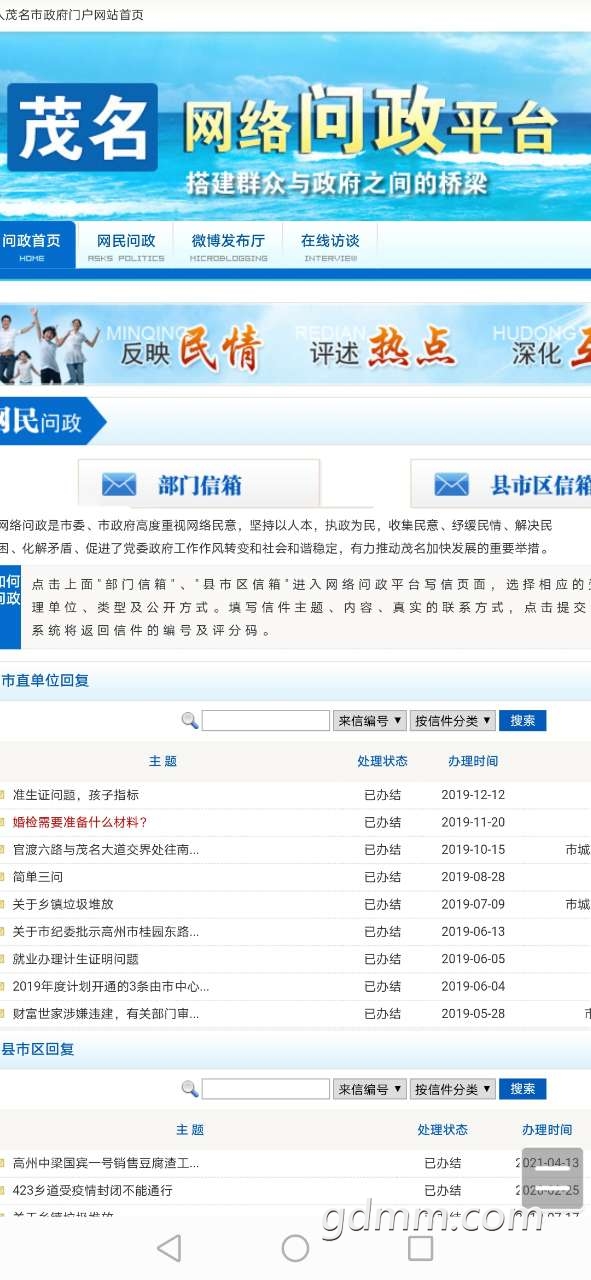This screenshot has width=591, height=1280.
Task: Open the red 婚检需要准备什么材料 link
Action: click(x=80, y=822)
